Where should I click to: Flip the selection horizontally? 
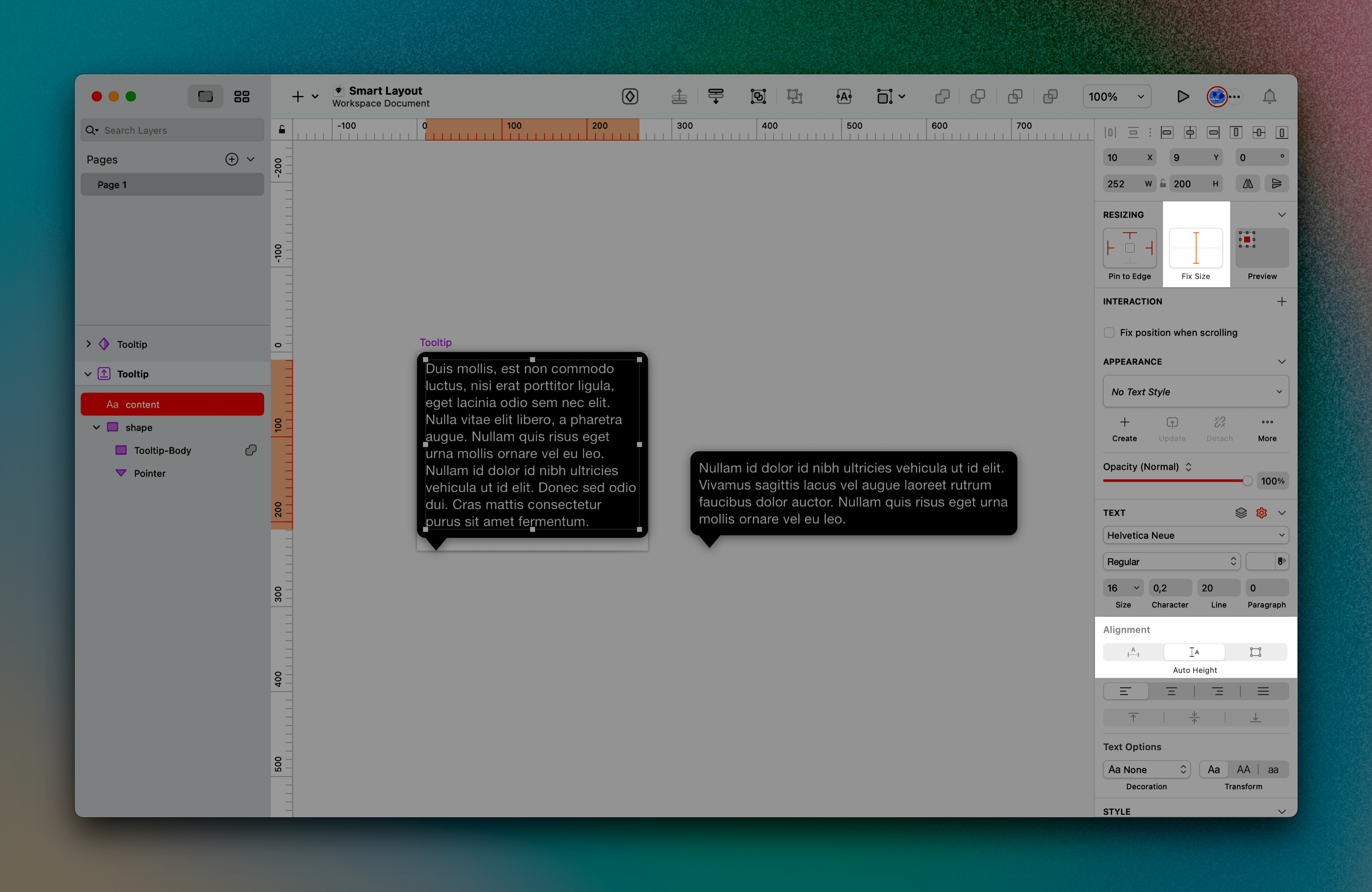[1248, 183]
